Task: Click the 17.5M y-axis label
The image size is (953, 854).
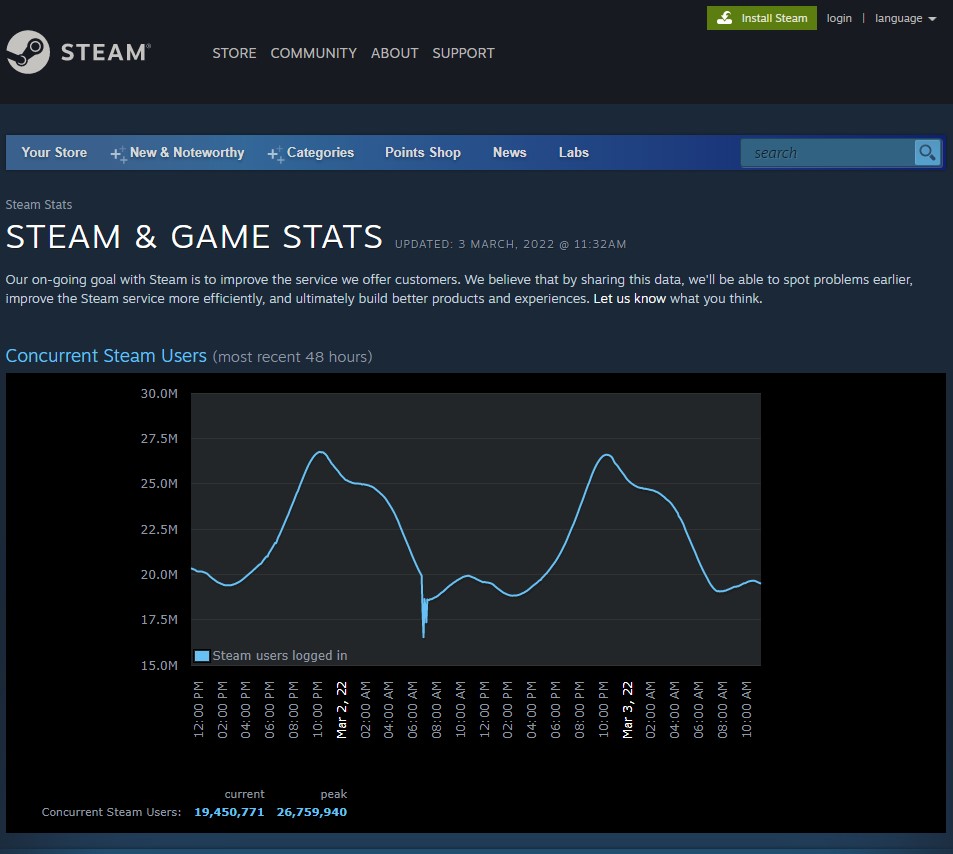Action: click(159, 619)
